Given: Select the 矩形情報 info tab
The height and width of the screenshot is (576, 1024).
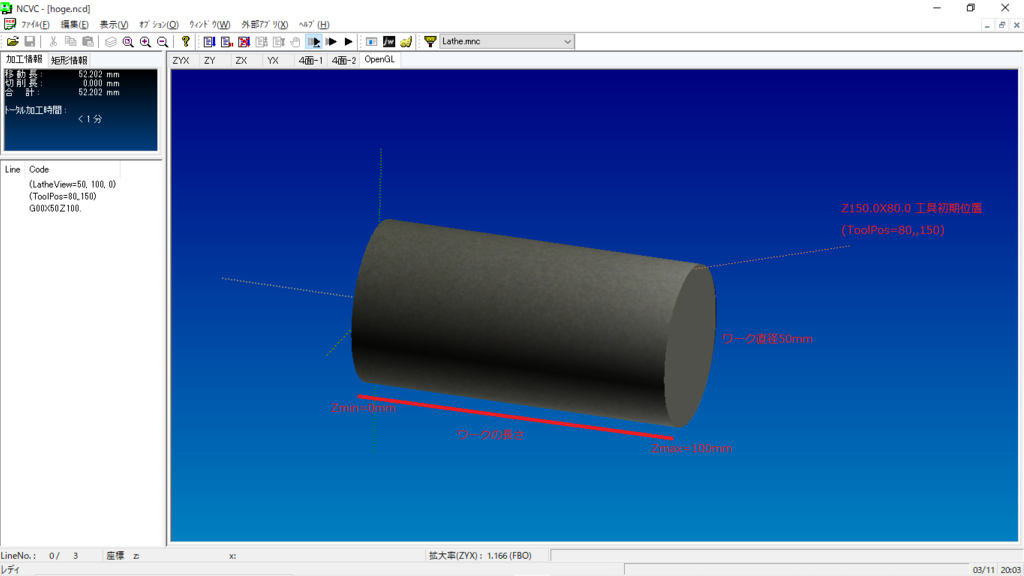Looking at the screenshot, I should [69, 61].
